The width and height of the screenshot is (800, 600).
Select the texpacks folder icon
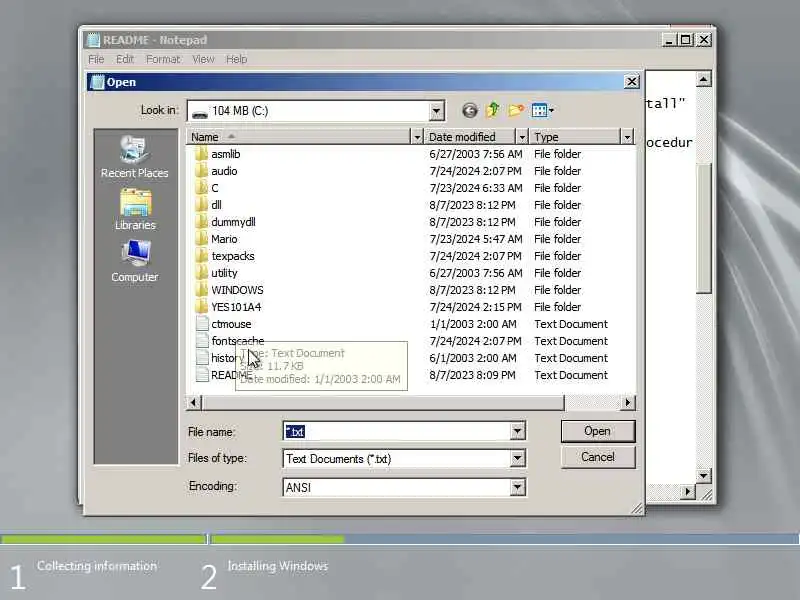click(x=202, y=256)
